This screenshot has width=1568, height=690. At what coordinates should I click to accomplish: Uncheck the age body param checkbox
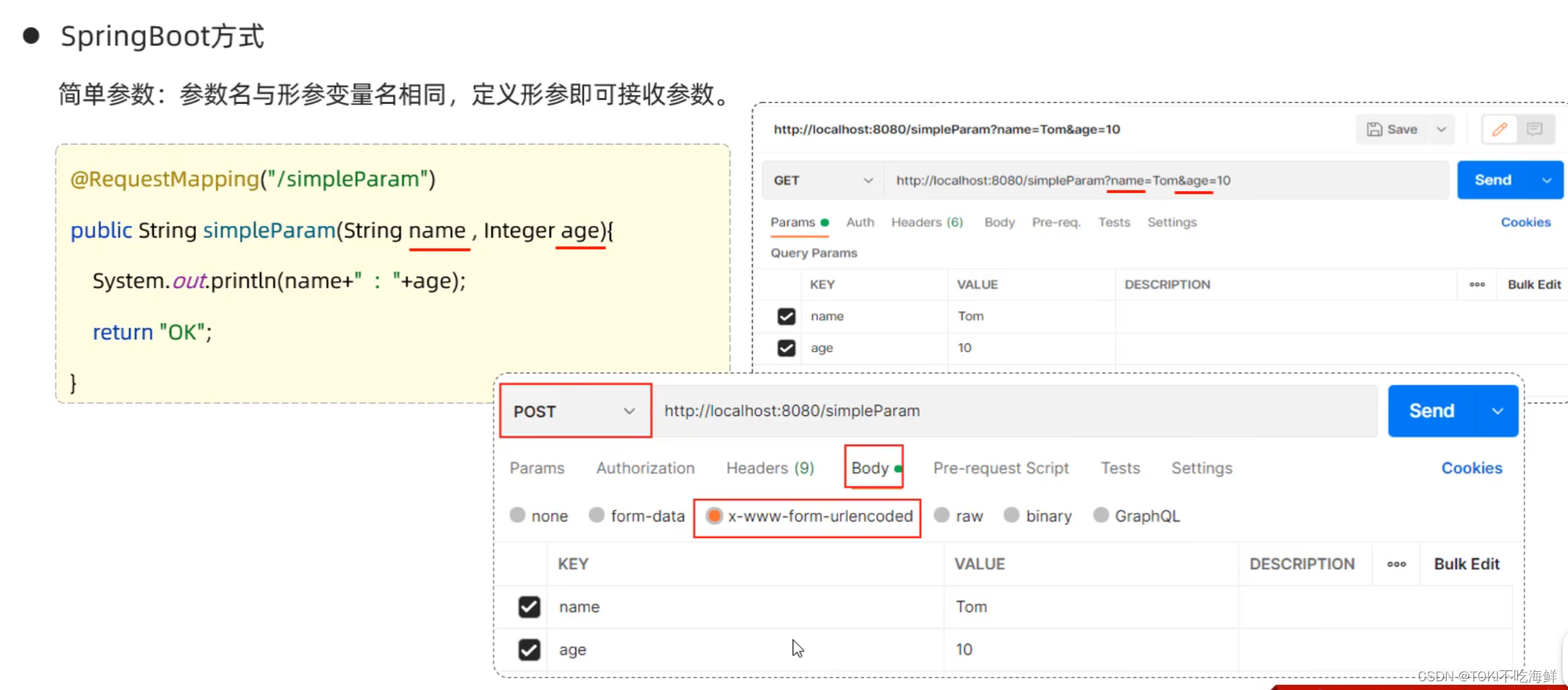pyautogui.click(x=529, y=649)
